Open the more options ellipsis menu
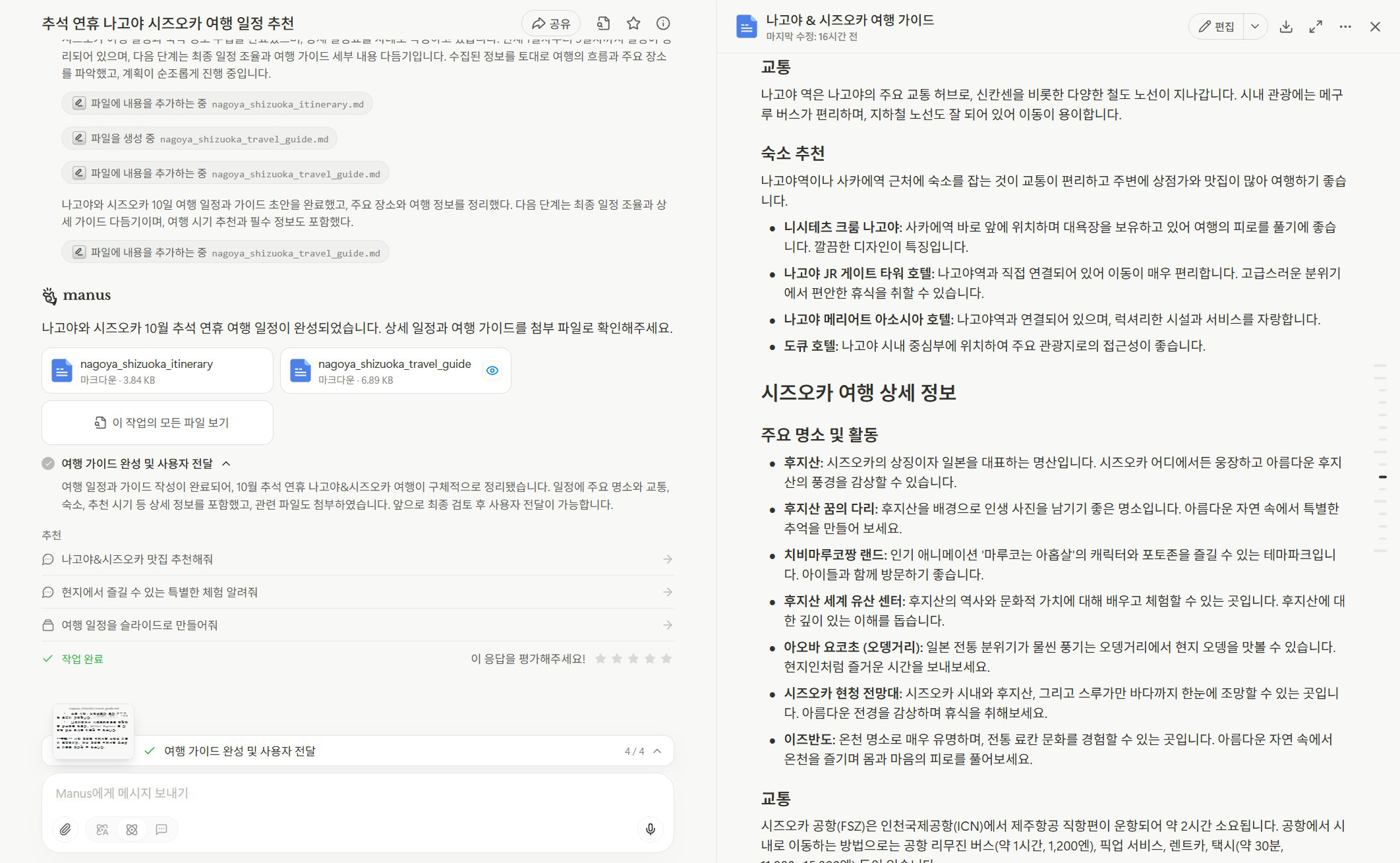Image resolution: width=1400 pixels, height=863 pixels. (x=1345, y=27)
